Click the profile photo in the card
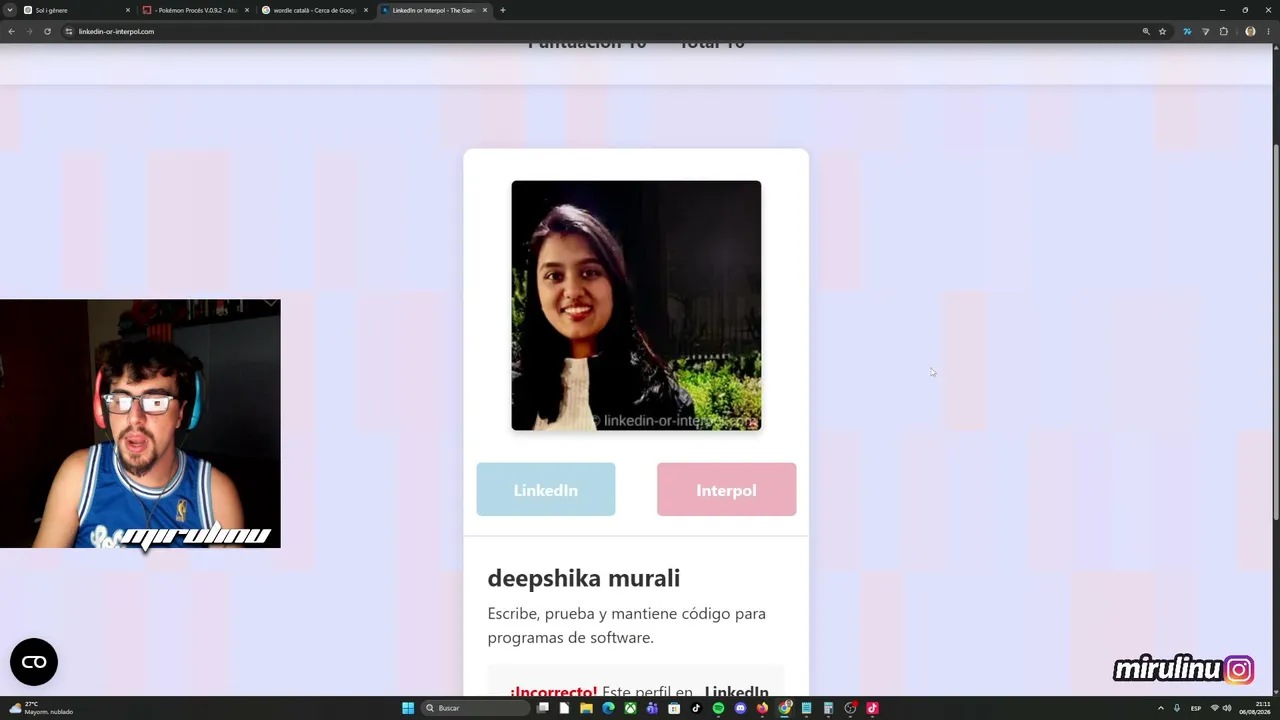Screen dimensions: 1280x720 pyautogui.click(x=636, y=305)
